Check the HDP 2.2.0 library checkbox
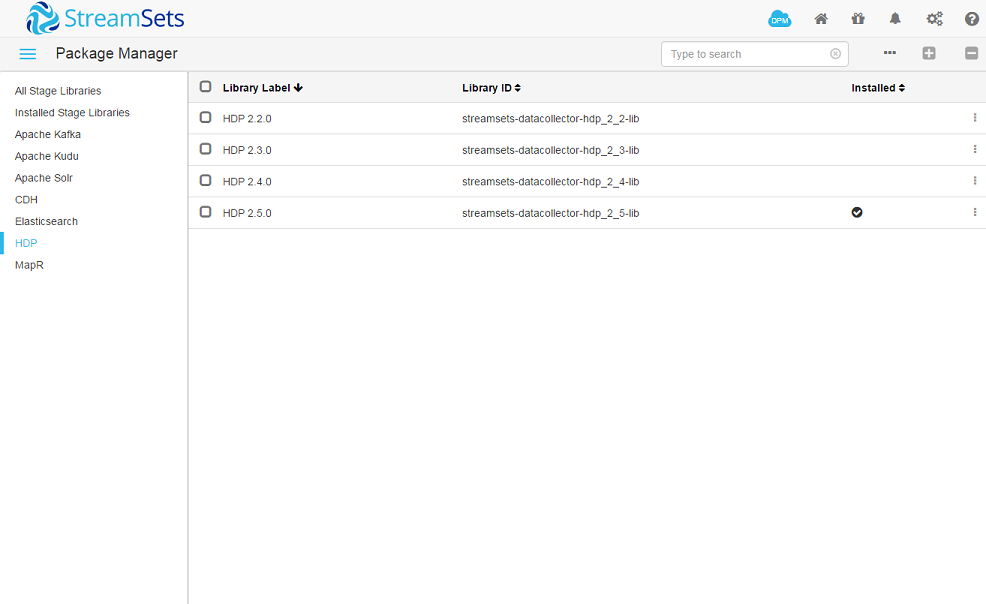Screen dimensions: 986x604 click(205, 117)
